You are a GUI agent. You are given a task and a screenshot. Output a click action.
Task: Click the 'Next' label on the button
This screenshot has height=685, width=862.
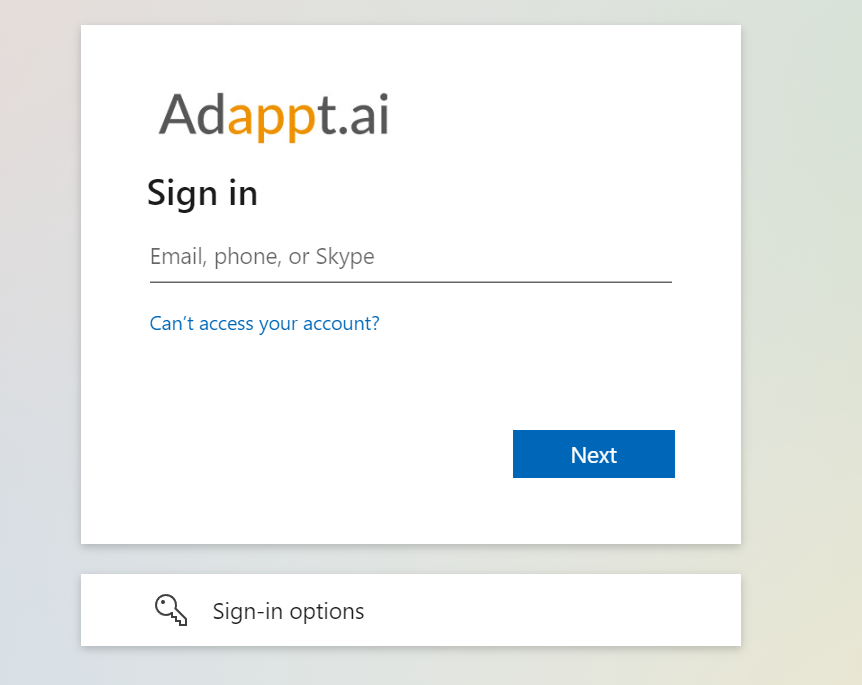(x=593, y=455)
